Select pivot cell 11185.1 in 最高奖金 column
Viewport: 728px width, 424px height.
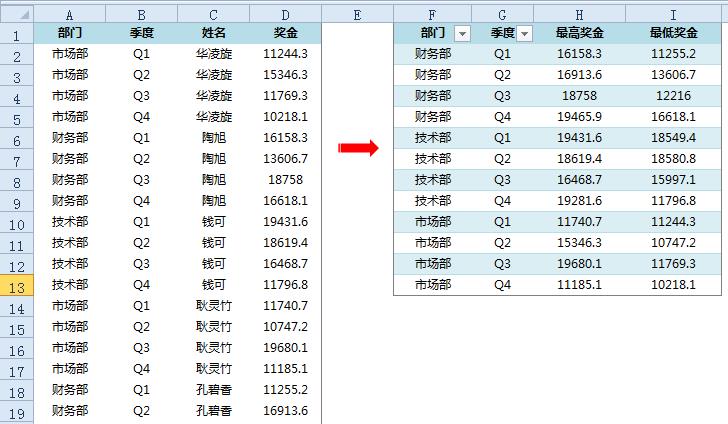click(579, 285)
